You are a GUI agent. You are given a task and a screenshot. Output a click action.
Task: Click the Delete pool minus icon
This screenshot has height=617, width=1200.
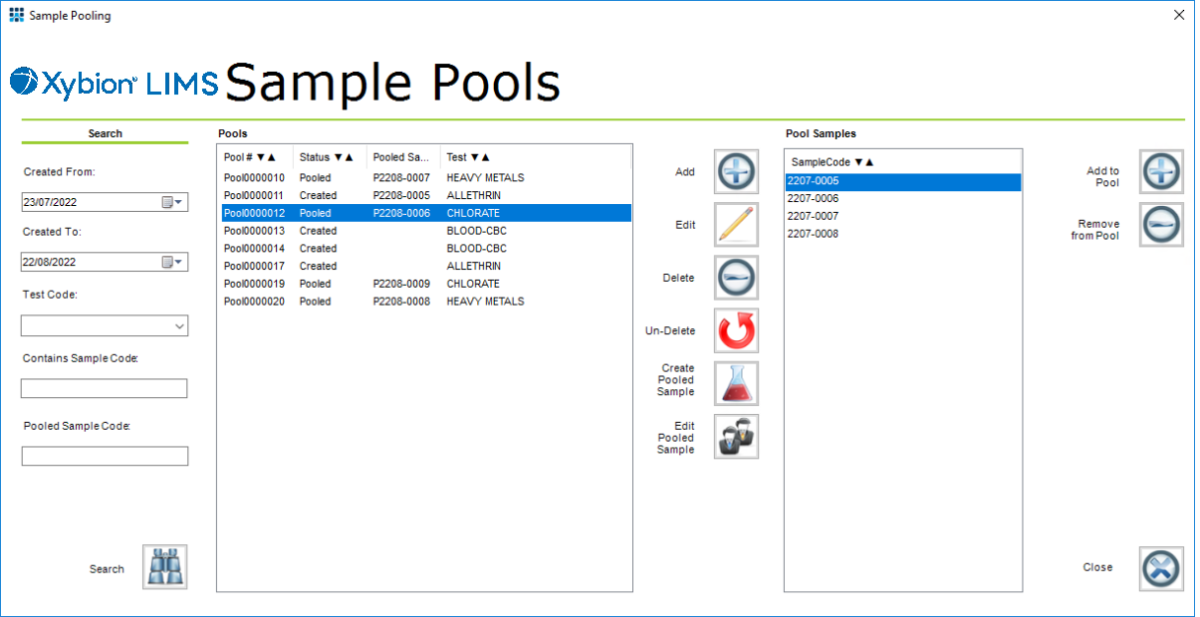point(736,277)
